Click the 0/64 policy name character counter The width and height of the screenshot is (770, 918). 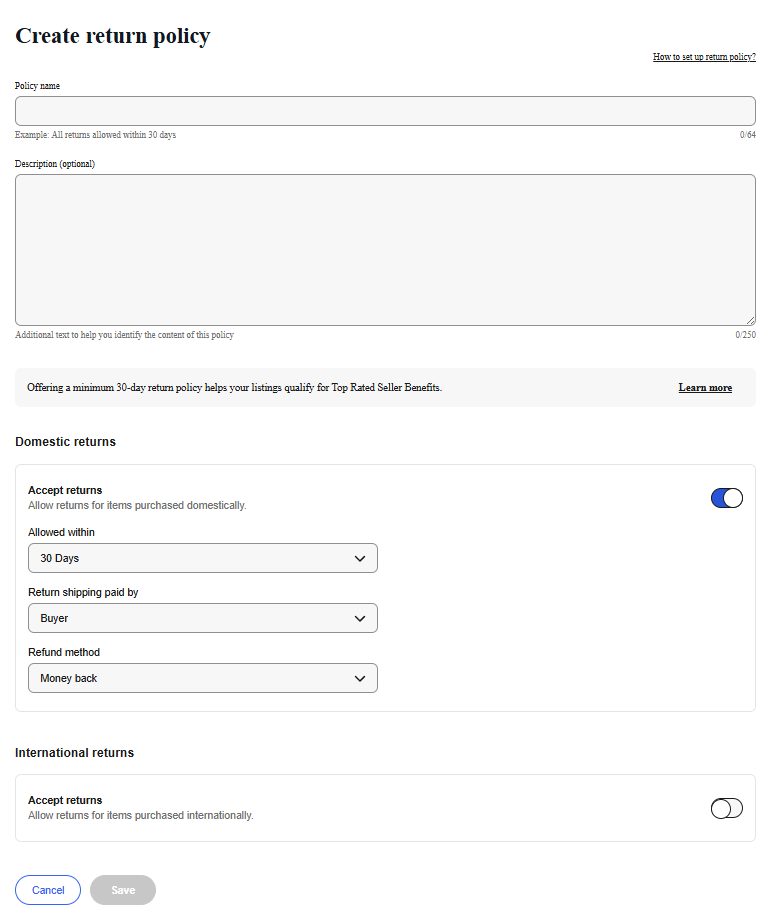(747, 135)
